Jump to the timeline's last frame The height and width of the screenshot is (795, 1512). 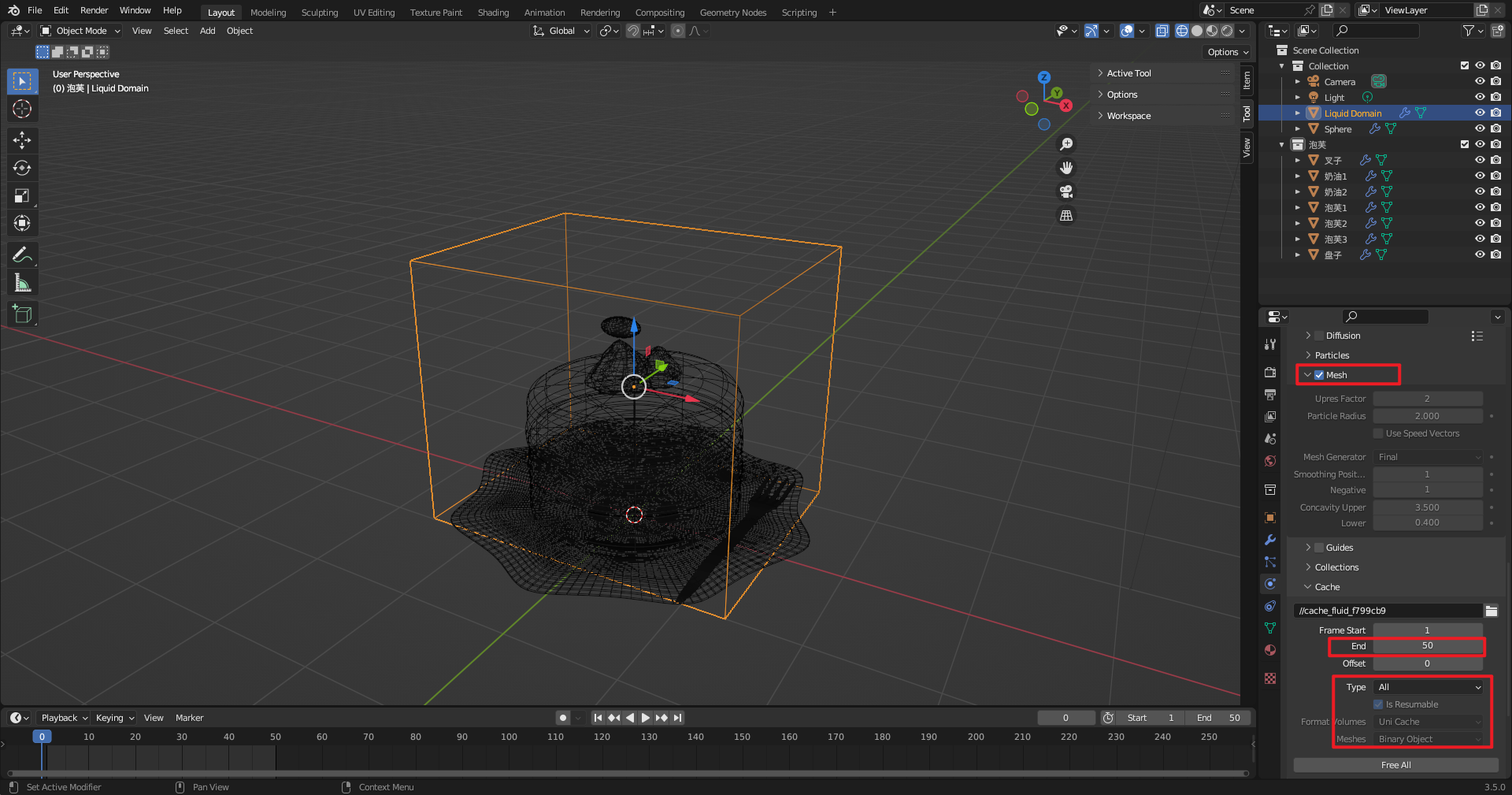pos(678,718)
